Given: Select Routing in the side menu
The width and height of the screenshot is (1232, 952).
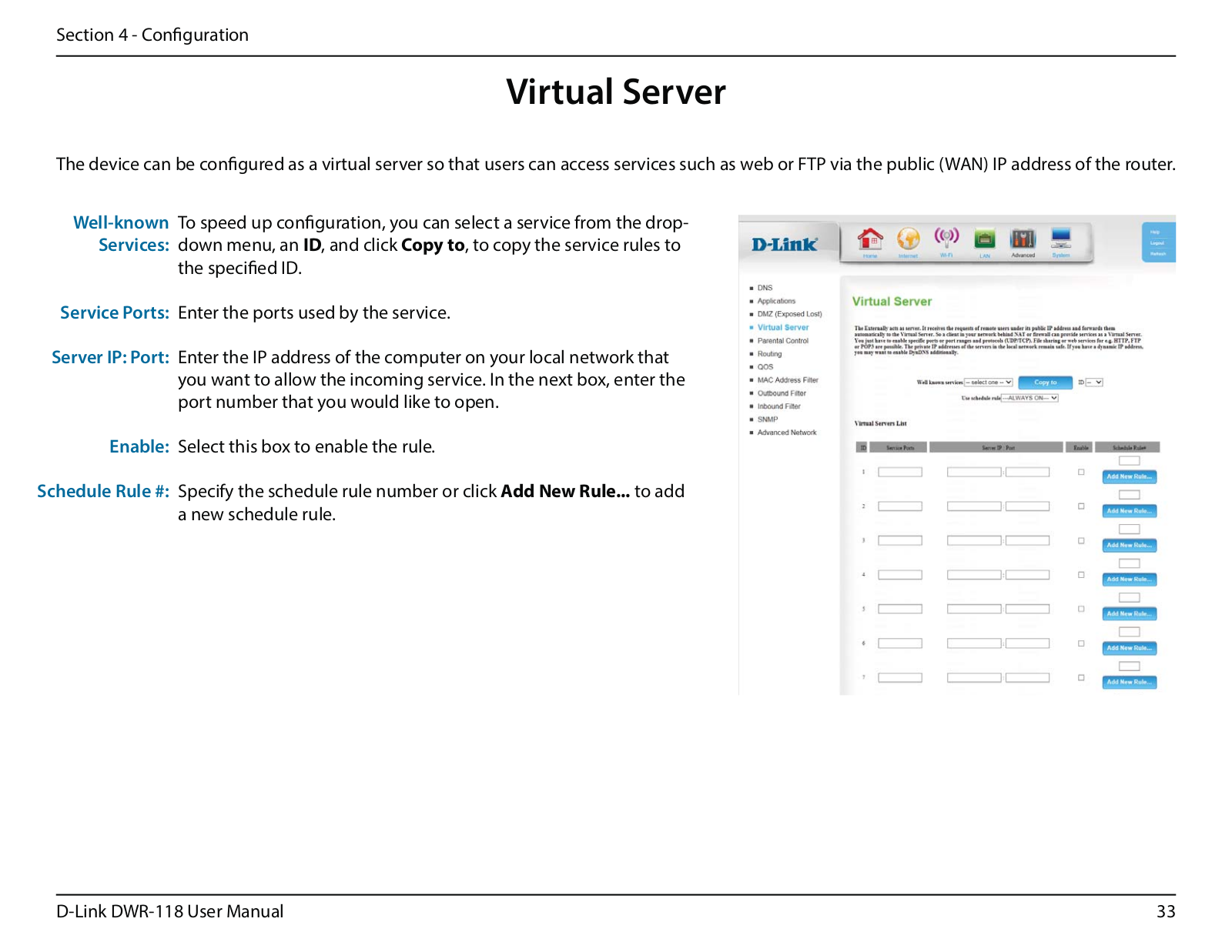Looking at the screenshot, I should click(x=769, y=354).
